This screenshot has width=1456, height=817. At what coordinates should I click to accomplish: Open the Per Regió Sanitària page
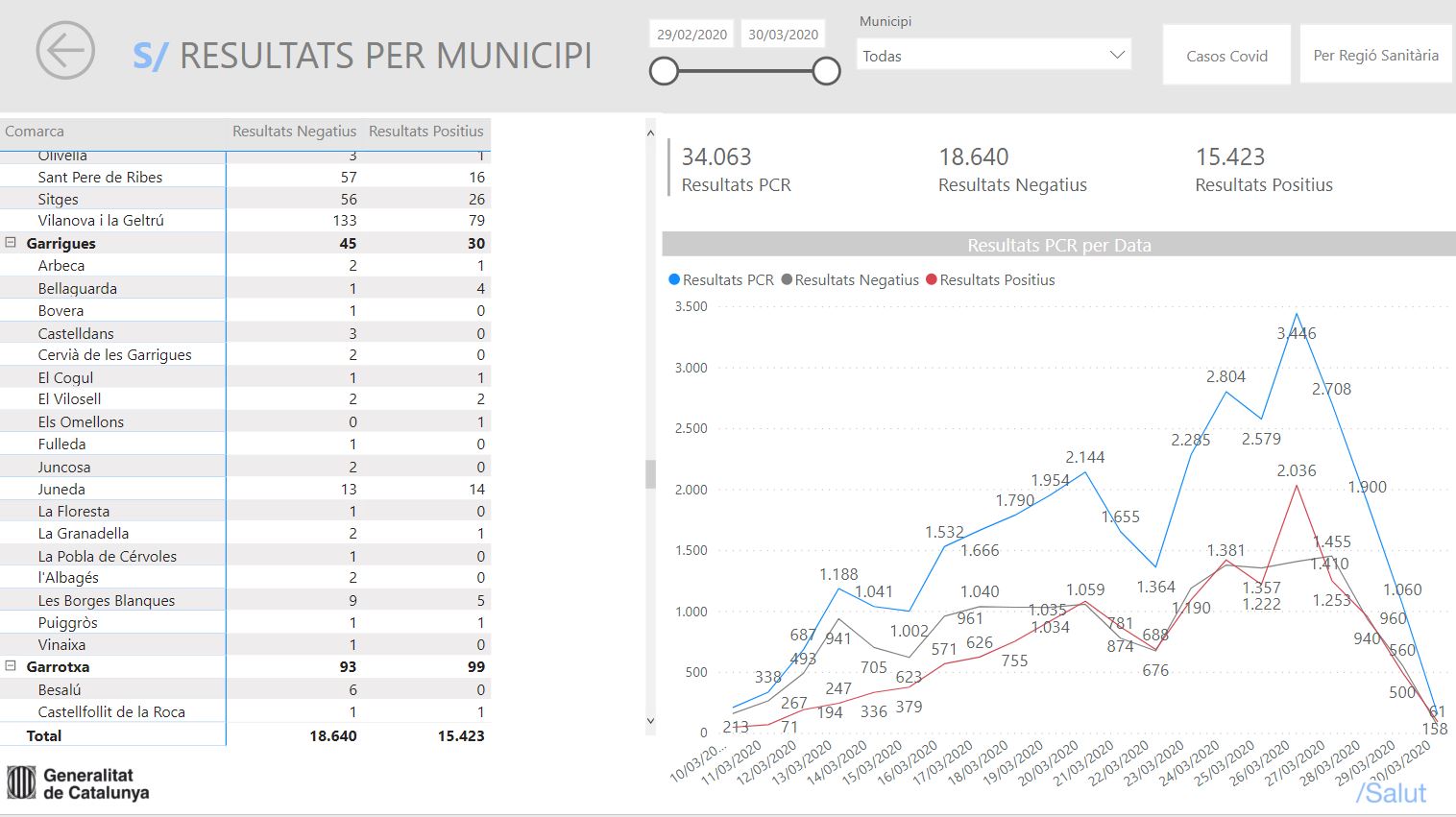1375,56
